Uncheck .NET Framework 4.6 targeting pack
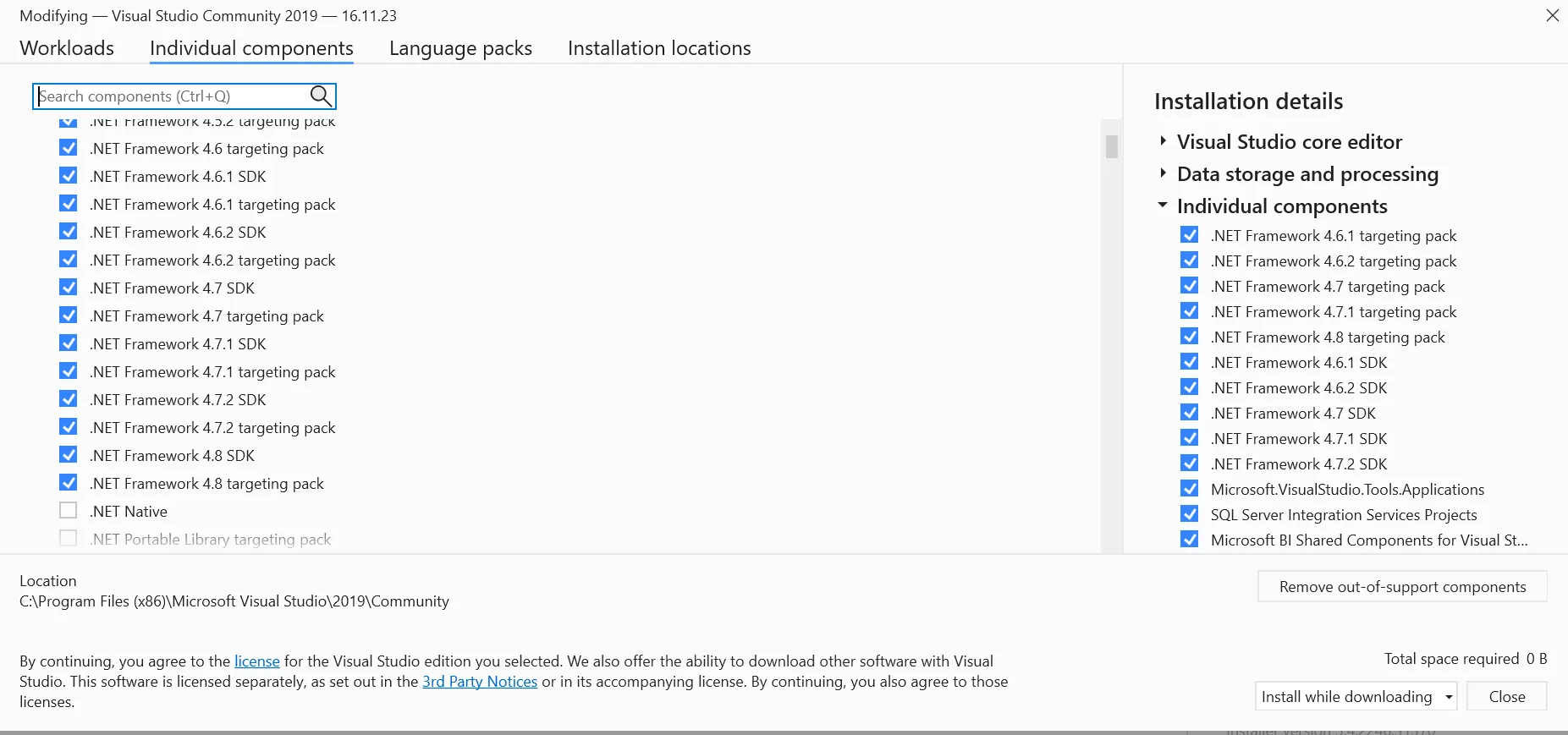1568x735 pixels. 69,148
